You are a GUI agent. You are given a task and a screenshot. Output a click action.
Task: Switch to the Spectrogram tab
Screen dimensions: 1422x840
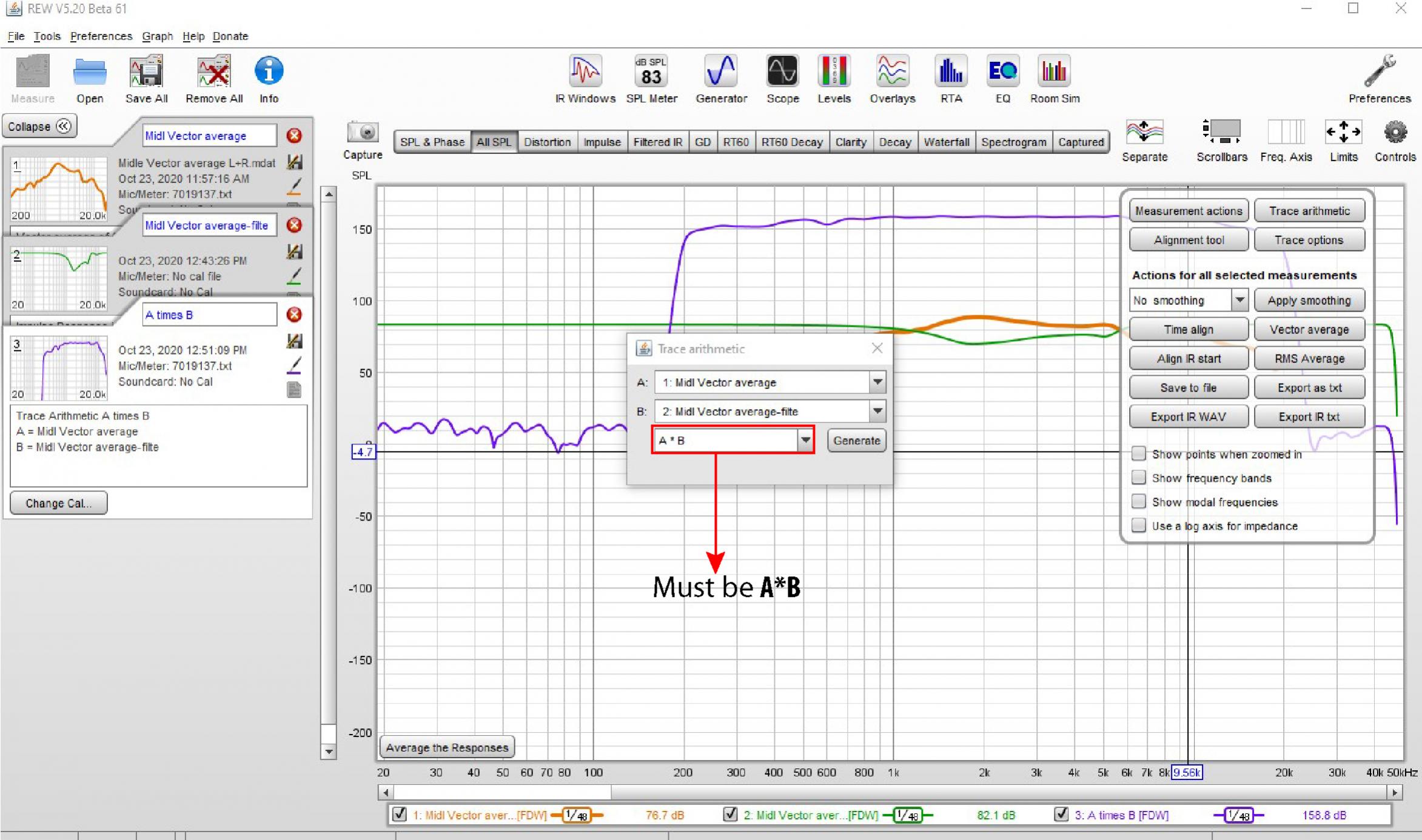coord(1013,142)
